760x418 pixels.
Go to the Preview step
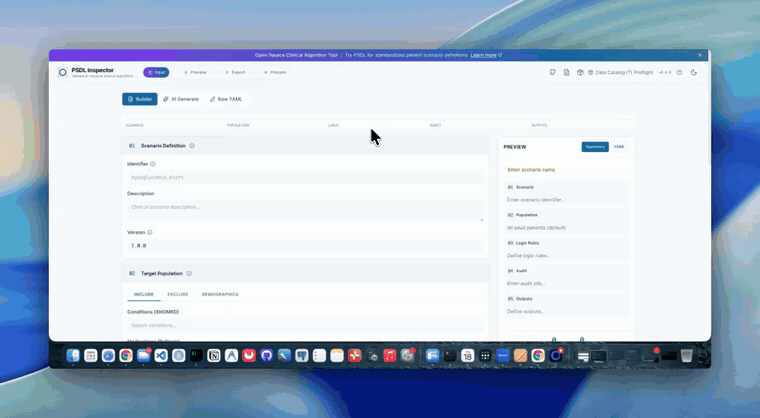195,72
